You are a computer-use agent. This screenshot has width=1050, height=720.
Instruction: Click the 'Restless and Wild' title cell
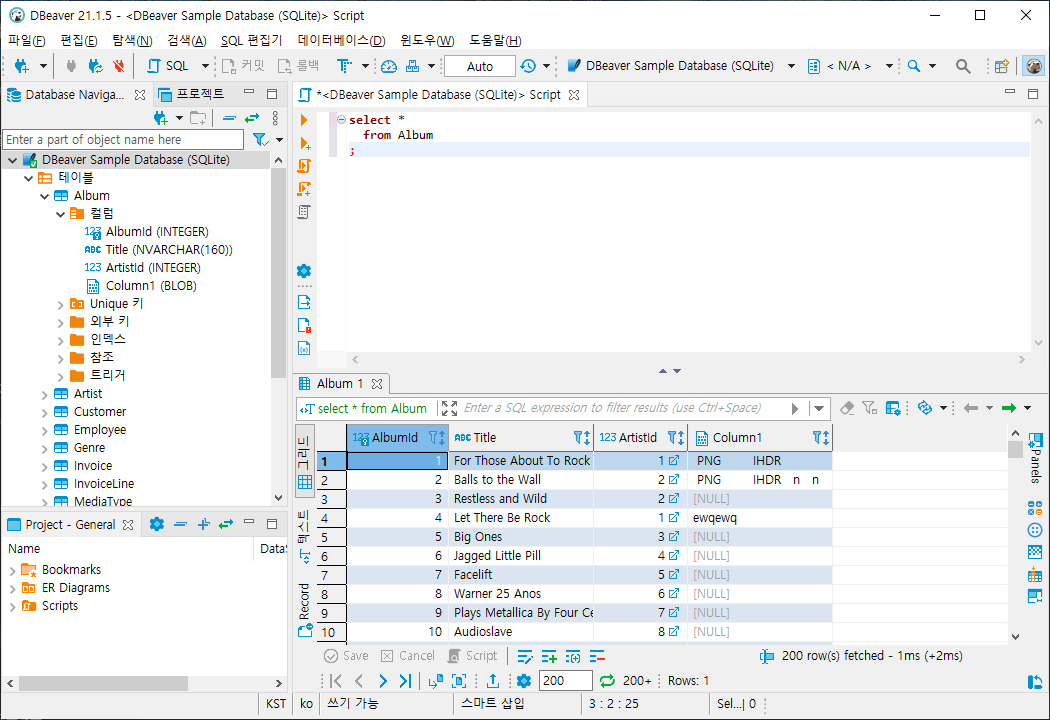521,499
